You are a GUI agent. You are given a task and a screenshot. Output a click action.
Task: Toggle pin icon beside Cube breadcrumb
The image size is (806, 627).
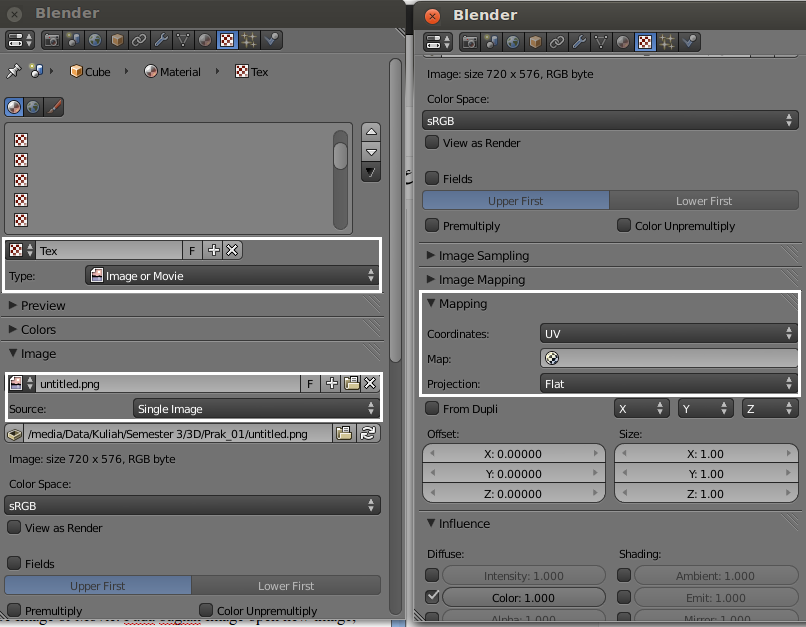(13, 71)
